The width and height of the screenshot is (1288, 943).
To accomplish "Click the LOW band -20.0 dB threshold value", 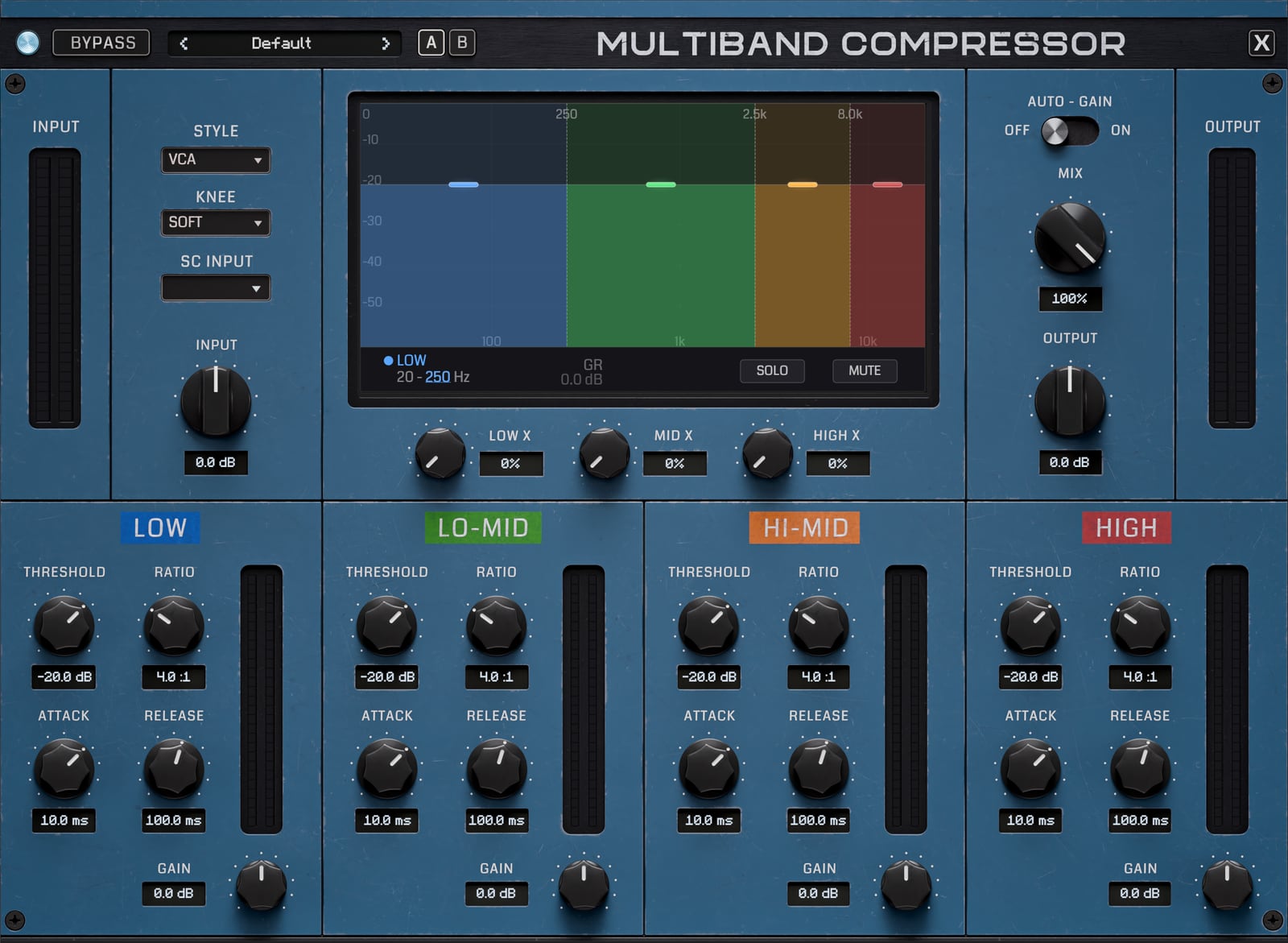I will [x=64, y=677].
